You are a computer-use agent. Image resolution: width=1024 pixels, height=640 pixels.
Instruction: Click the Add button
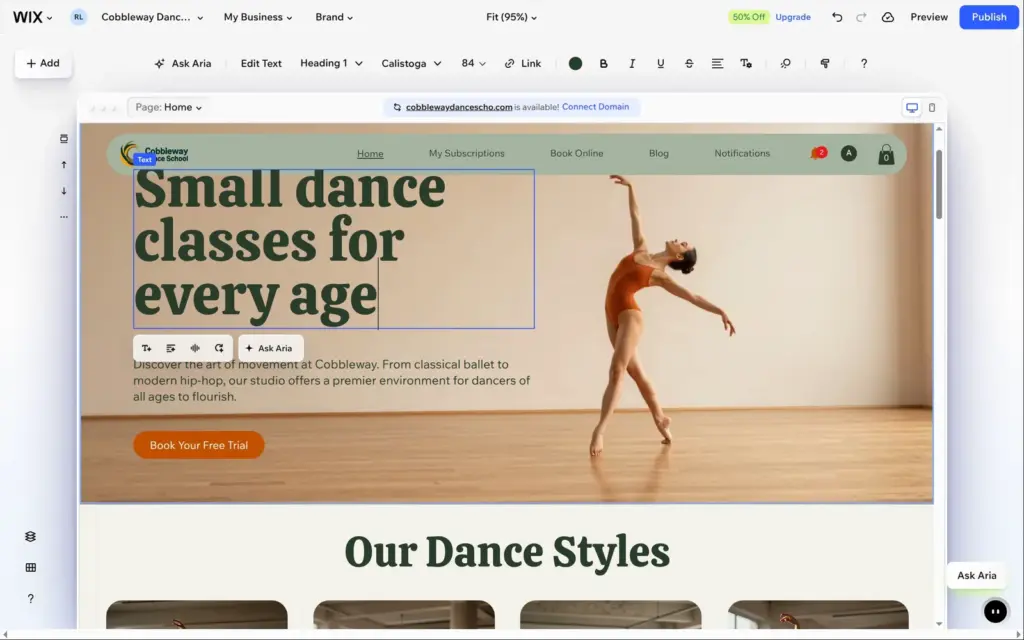click(43, 63)
